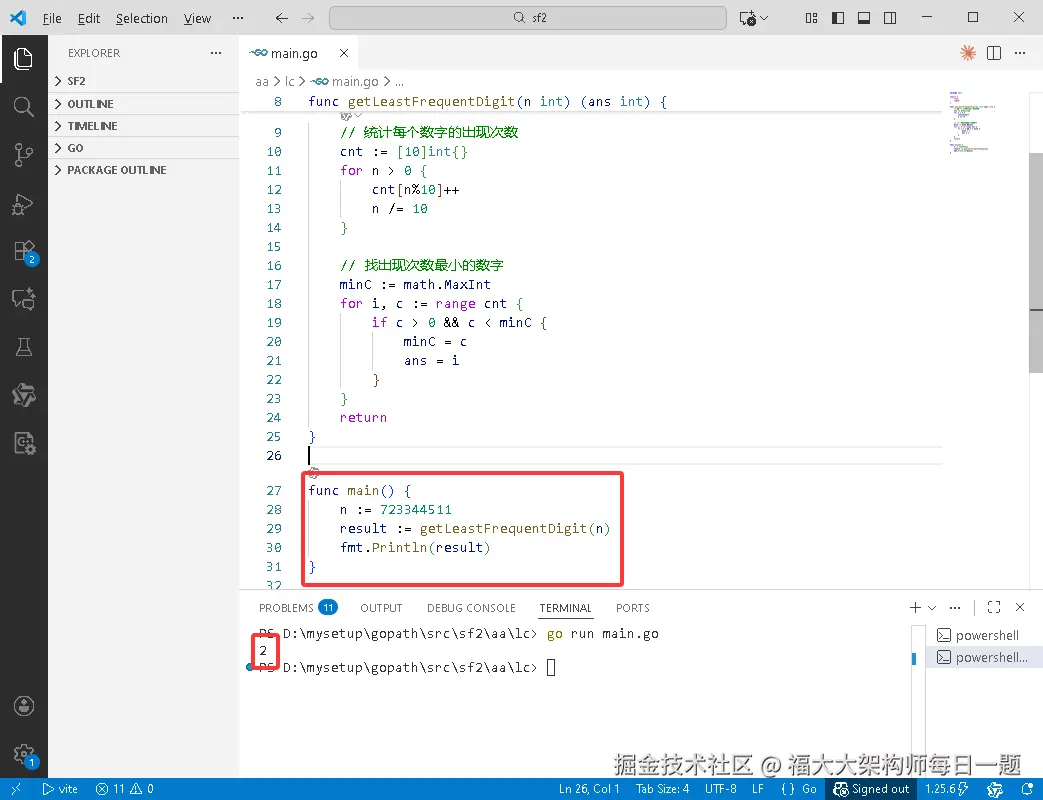Image resolution: width=1043 pixels, height=800 pixels.
Task: Open the Accounts icon in activity bar
Action: [23, 706]
